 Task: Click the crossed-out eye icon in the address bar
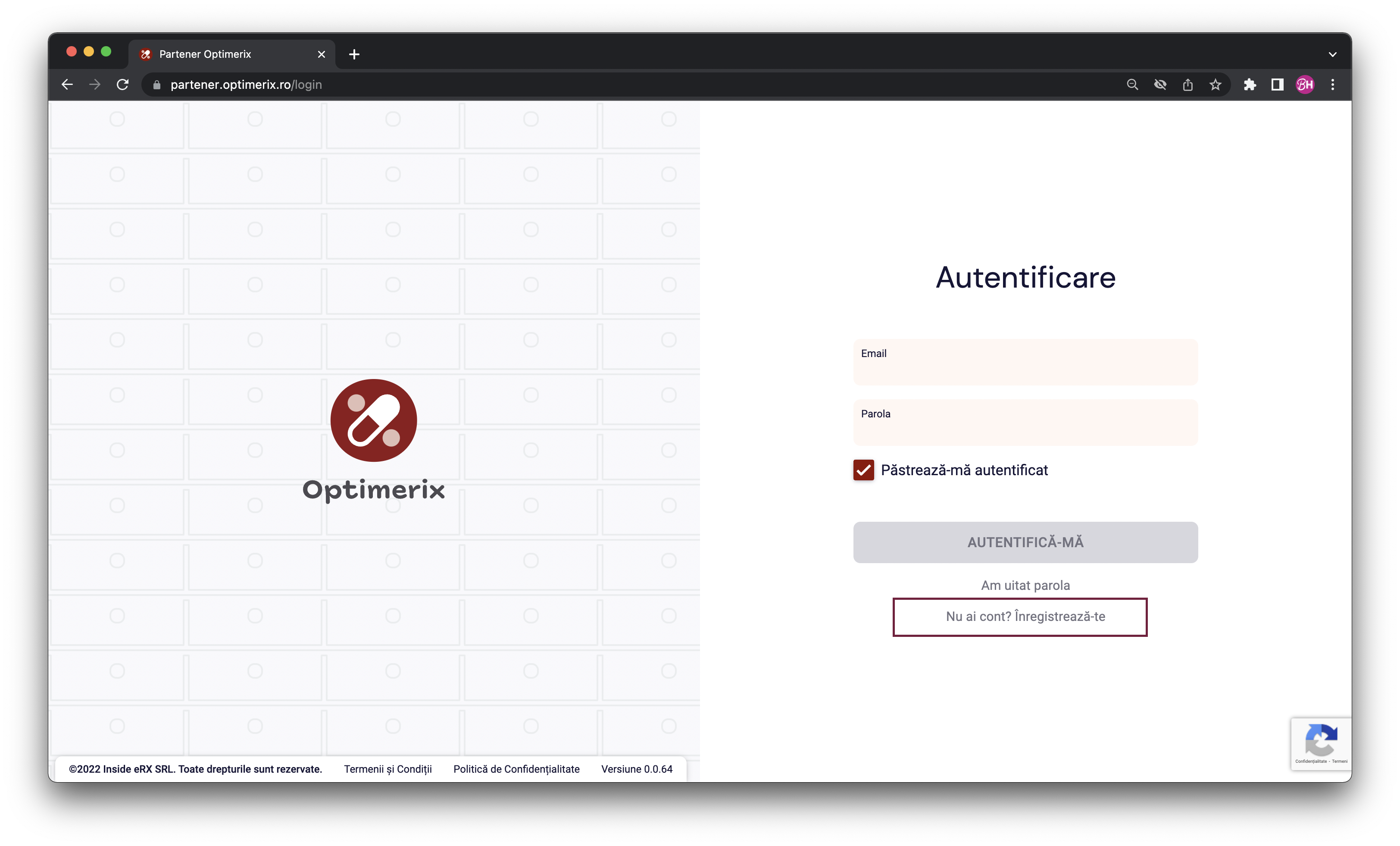point(1159,85)
